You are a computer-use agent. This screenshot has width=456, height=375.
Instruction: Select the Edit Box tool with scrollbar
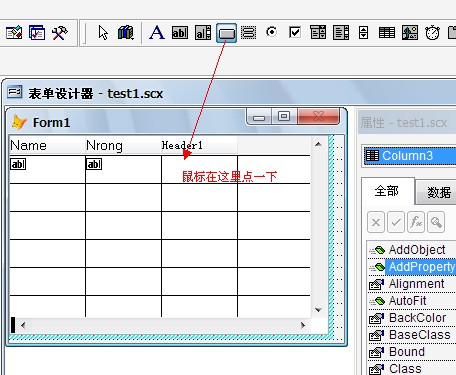[x=203, y=33]
